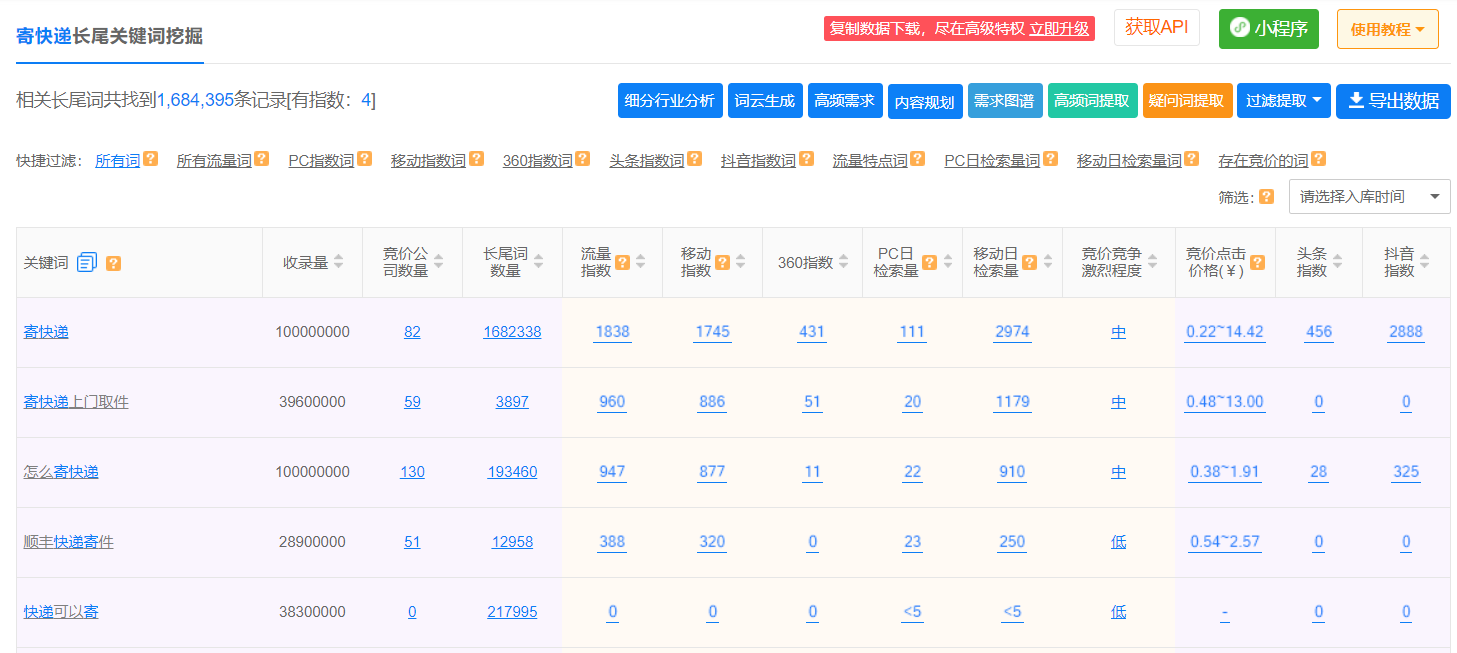Select the 头条指数词 quick filter
The width and height of the screenshot is (1457, 653).
[646, 160]
